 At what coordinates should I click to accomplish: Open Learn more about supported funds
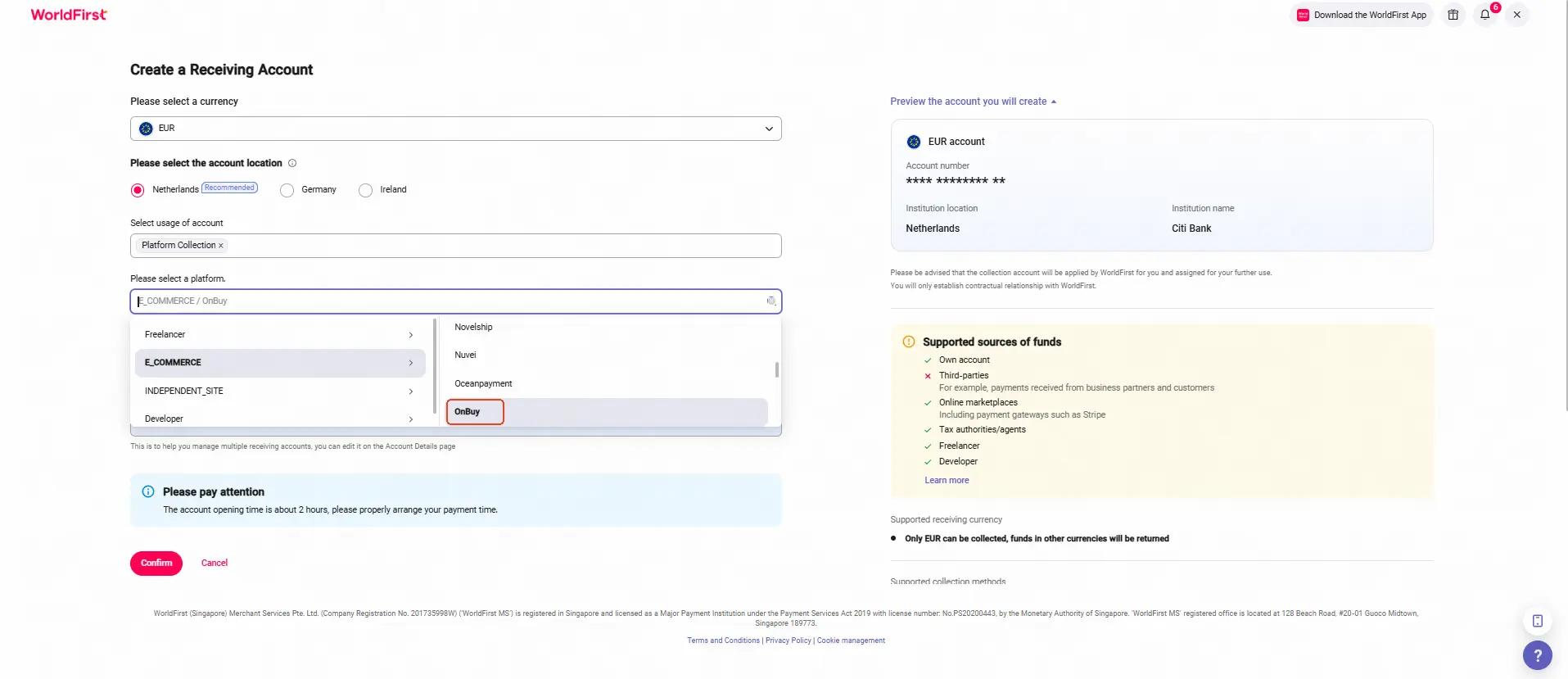pos(947,481)
